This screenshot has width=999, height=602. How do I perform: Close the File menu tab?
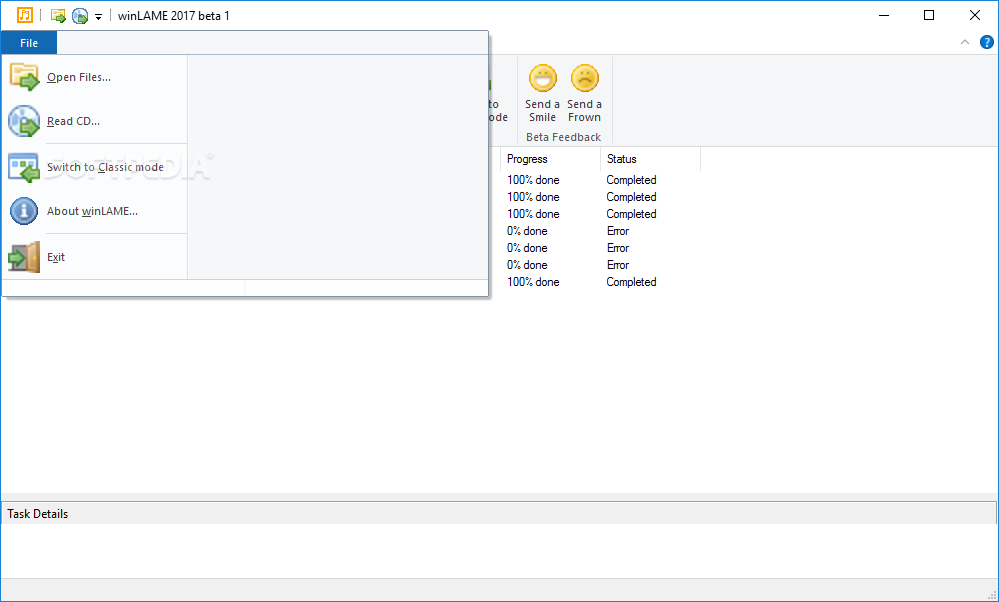point(29,43)
